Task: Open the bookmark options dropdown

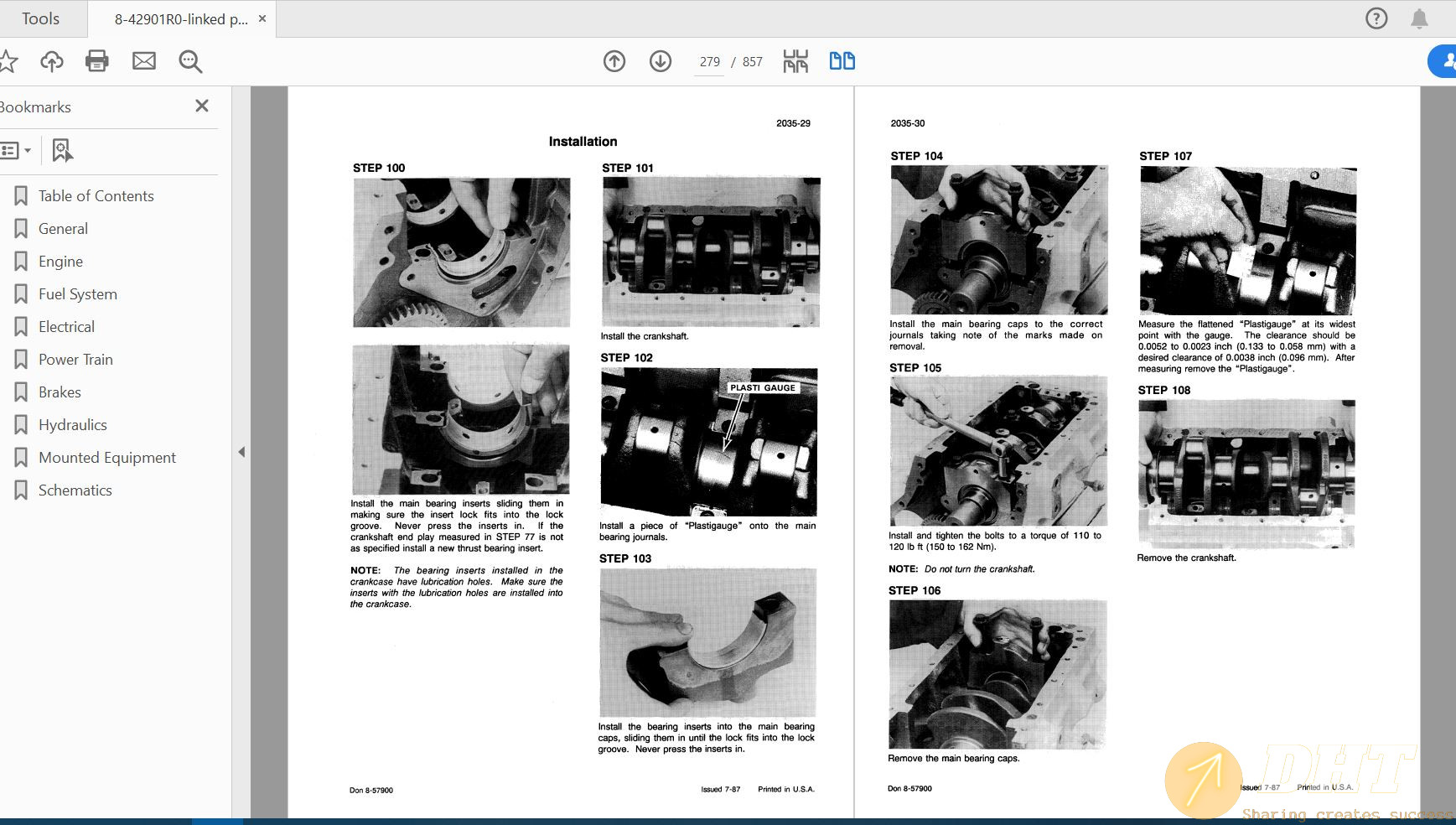Action: [16, 151]
